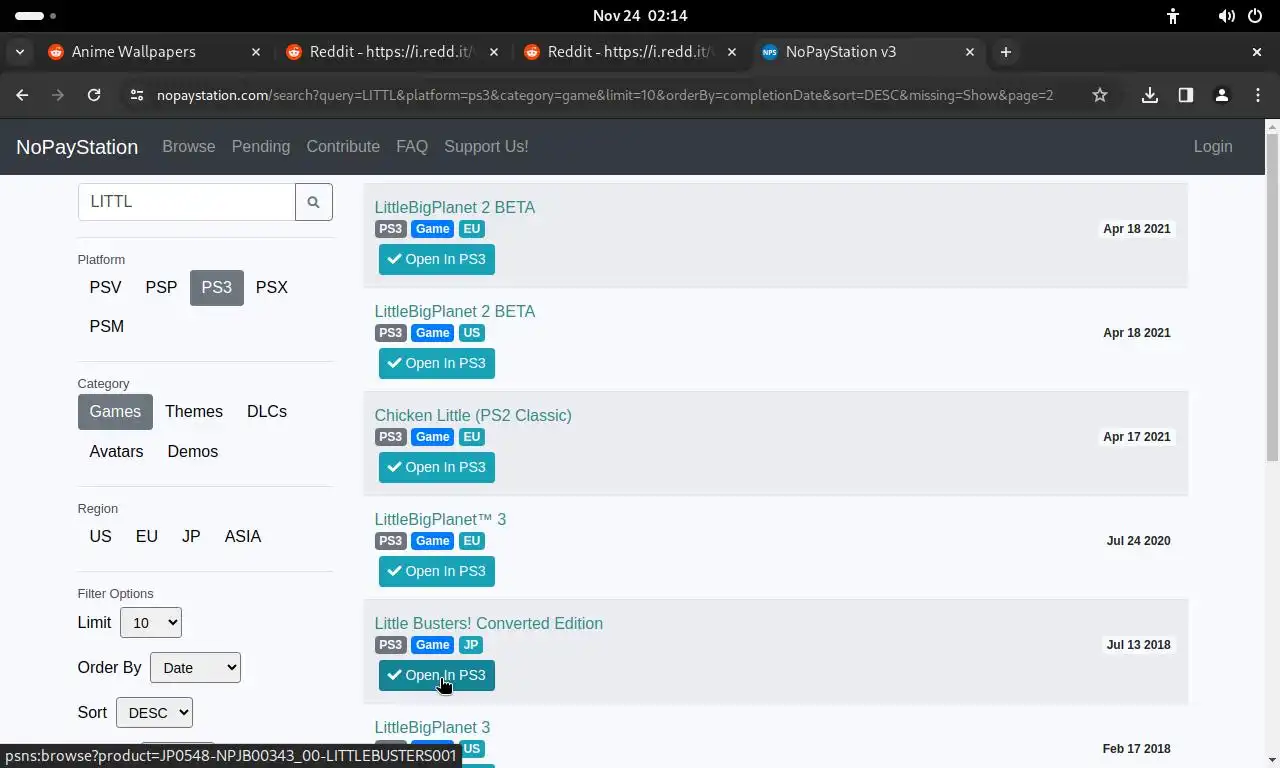Click the browser address bar URL
Image resolution: width=1280 pixels, height=768 pixels.
605,95
